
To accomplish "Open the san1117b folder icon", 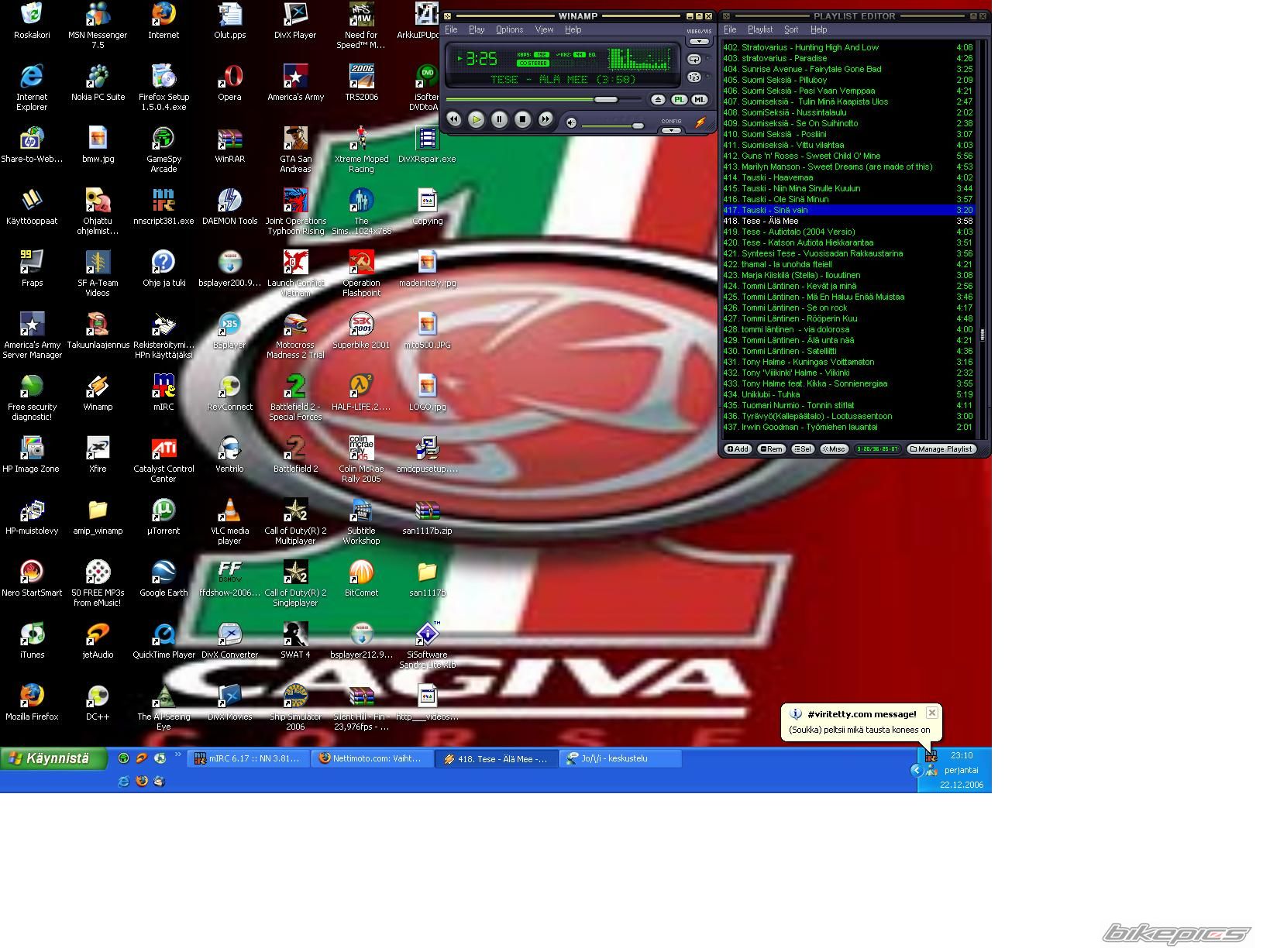I will tap(427, 578).
